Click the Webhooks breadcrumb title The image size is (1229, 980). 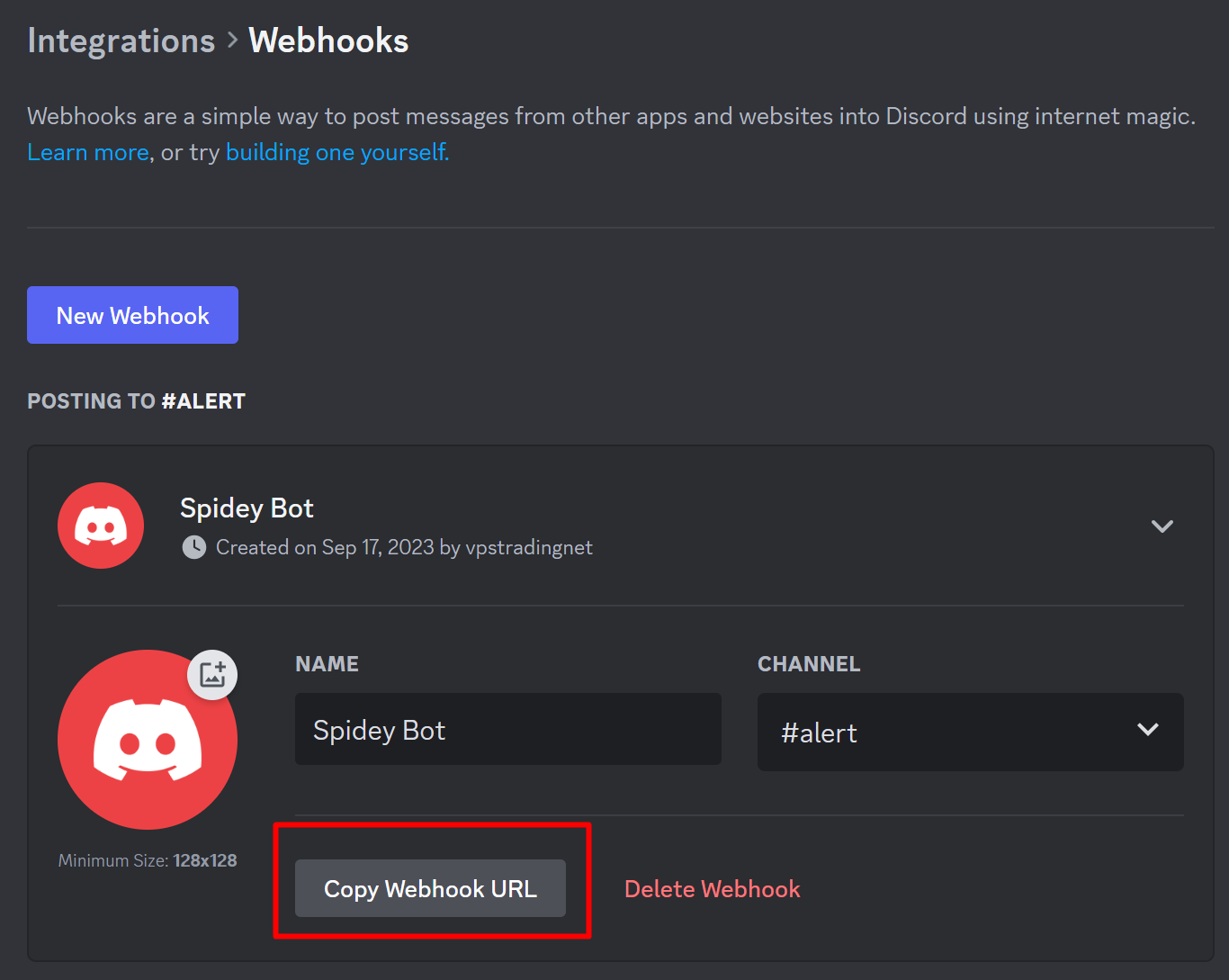click(328, 40)
